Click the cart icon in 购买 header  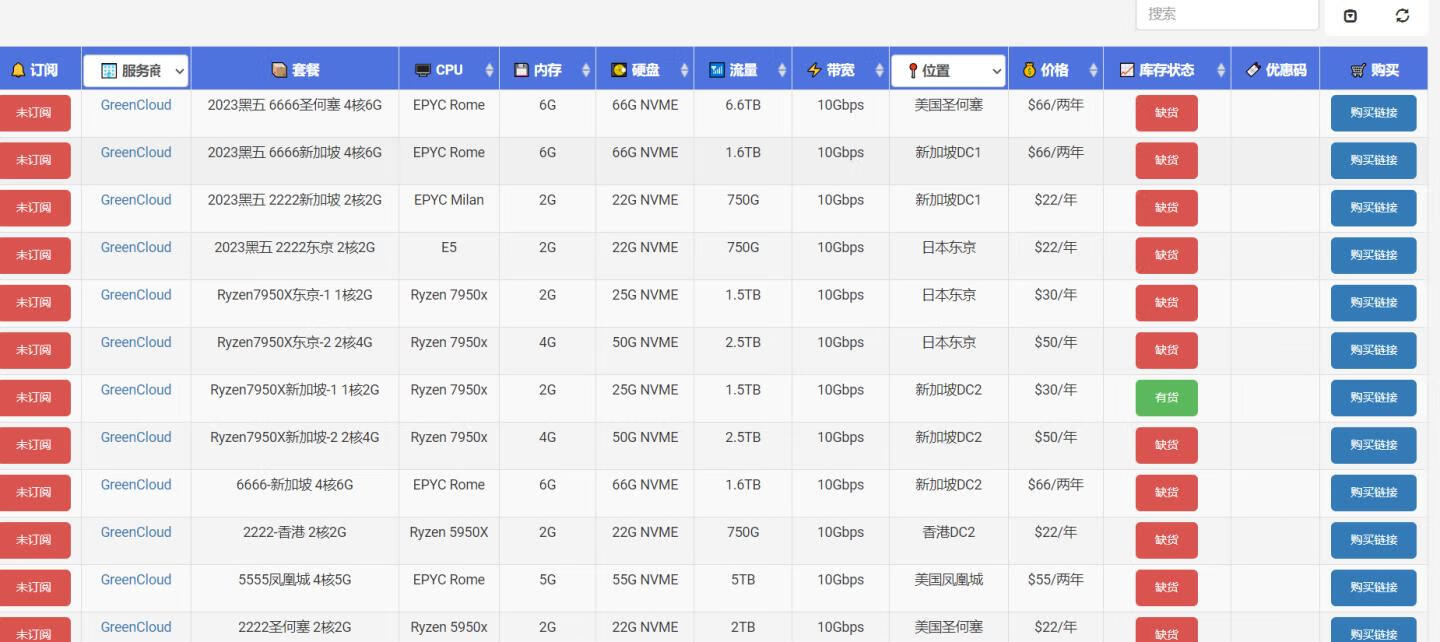pos(1357,70)
